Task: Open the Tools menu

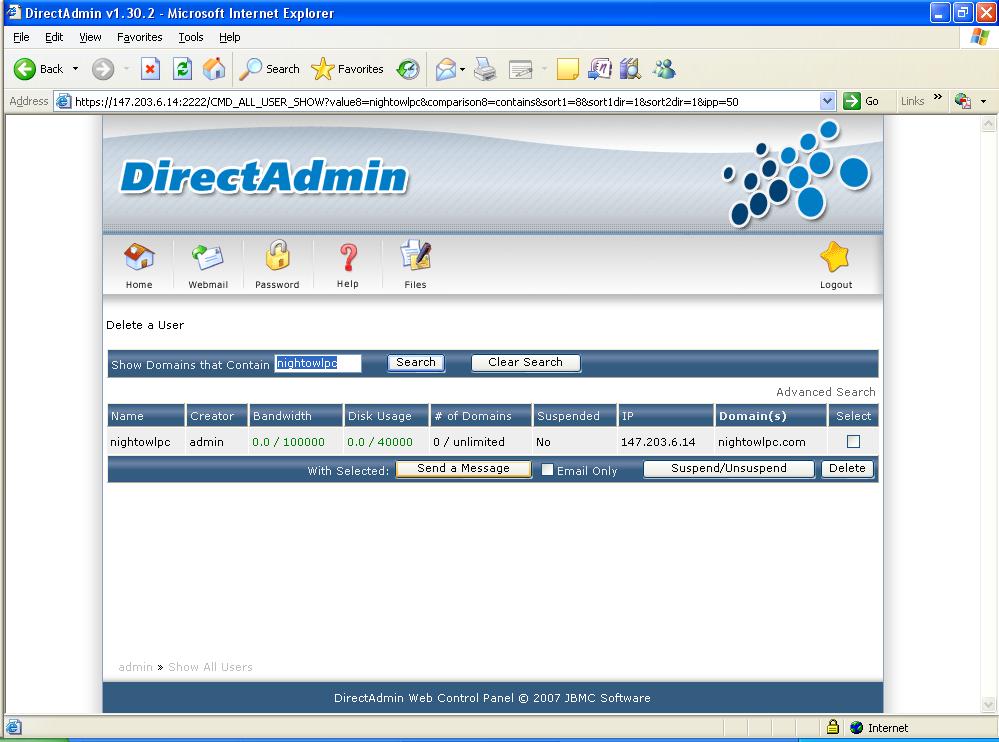Action: point(190,37)
